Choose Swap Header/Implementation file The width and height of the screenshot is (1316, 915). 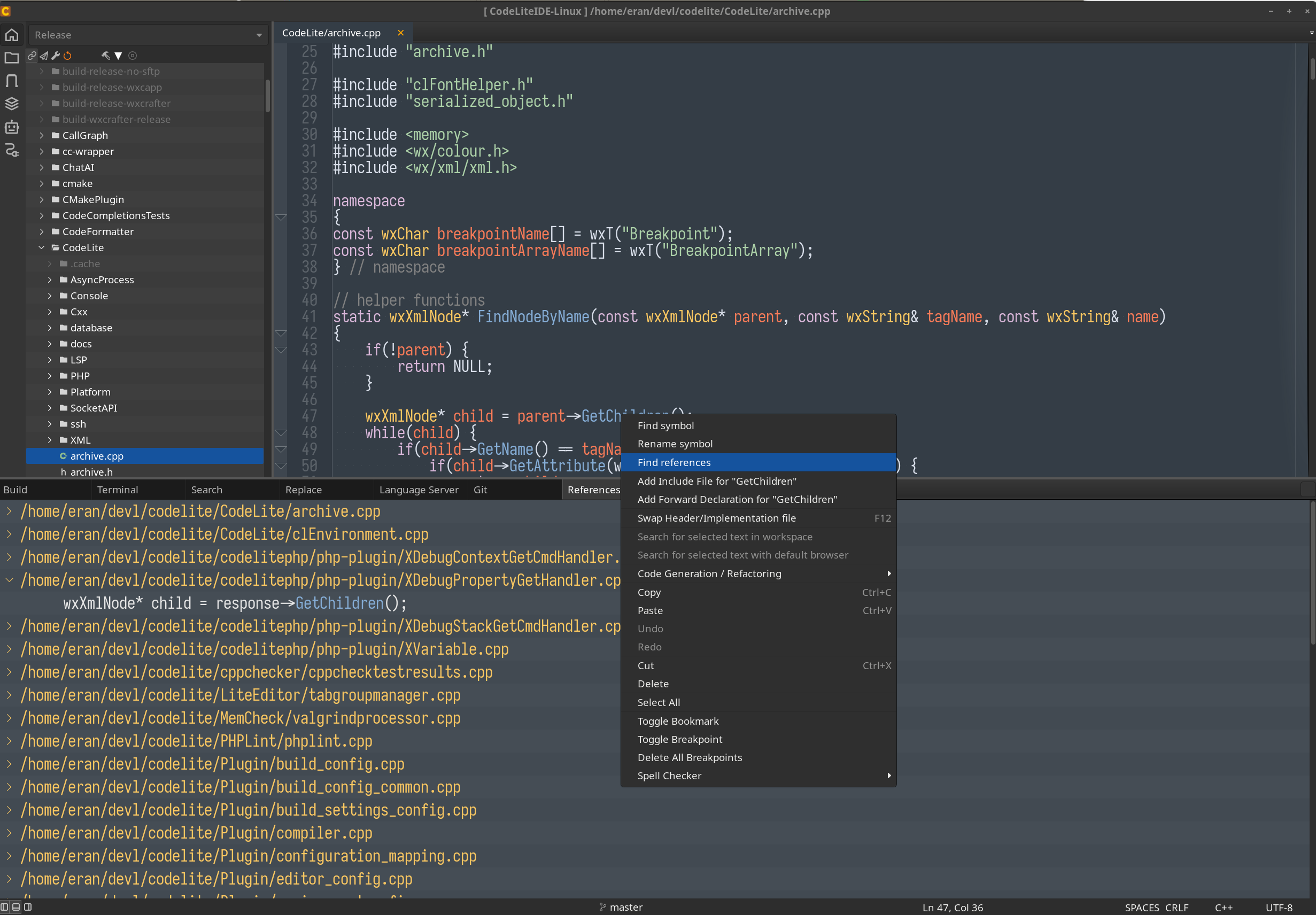click(x=758, y=518)
